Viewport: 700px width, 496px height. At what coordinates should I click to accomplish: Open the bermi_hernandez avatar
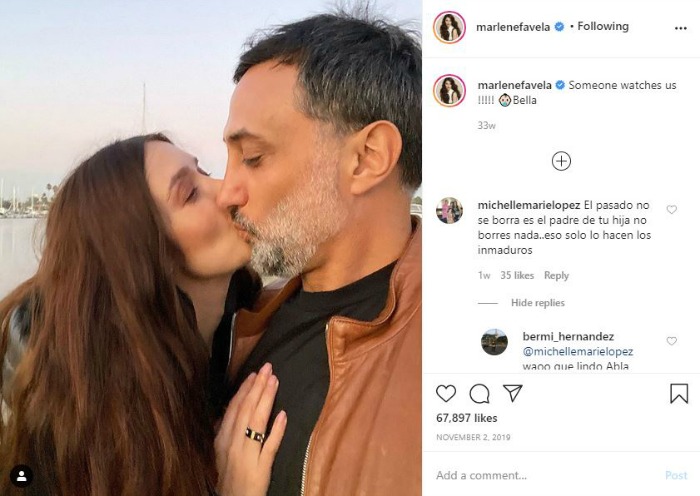click(494, 341)
